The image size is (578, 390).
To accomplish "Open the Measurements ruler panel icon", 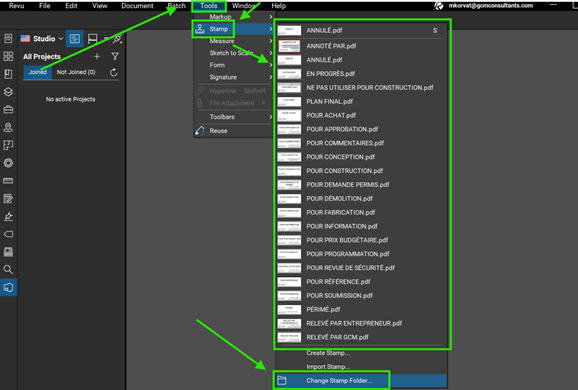I will 8,181.
